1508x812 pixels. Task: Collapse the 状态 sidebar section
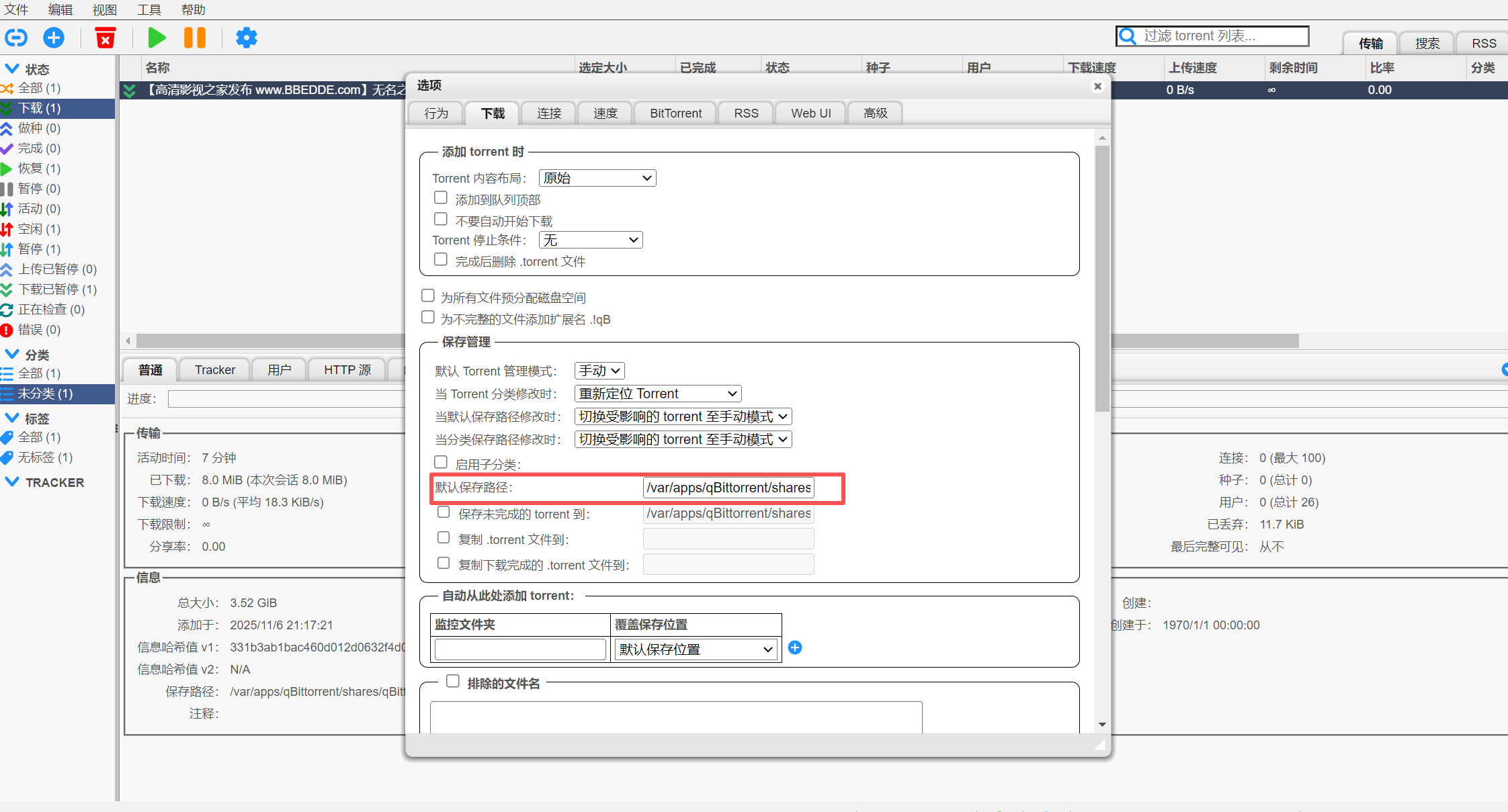pos(13,68)
